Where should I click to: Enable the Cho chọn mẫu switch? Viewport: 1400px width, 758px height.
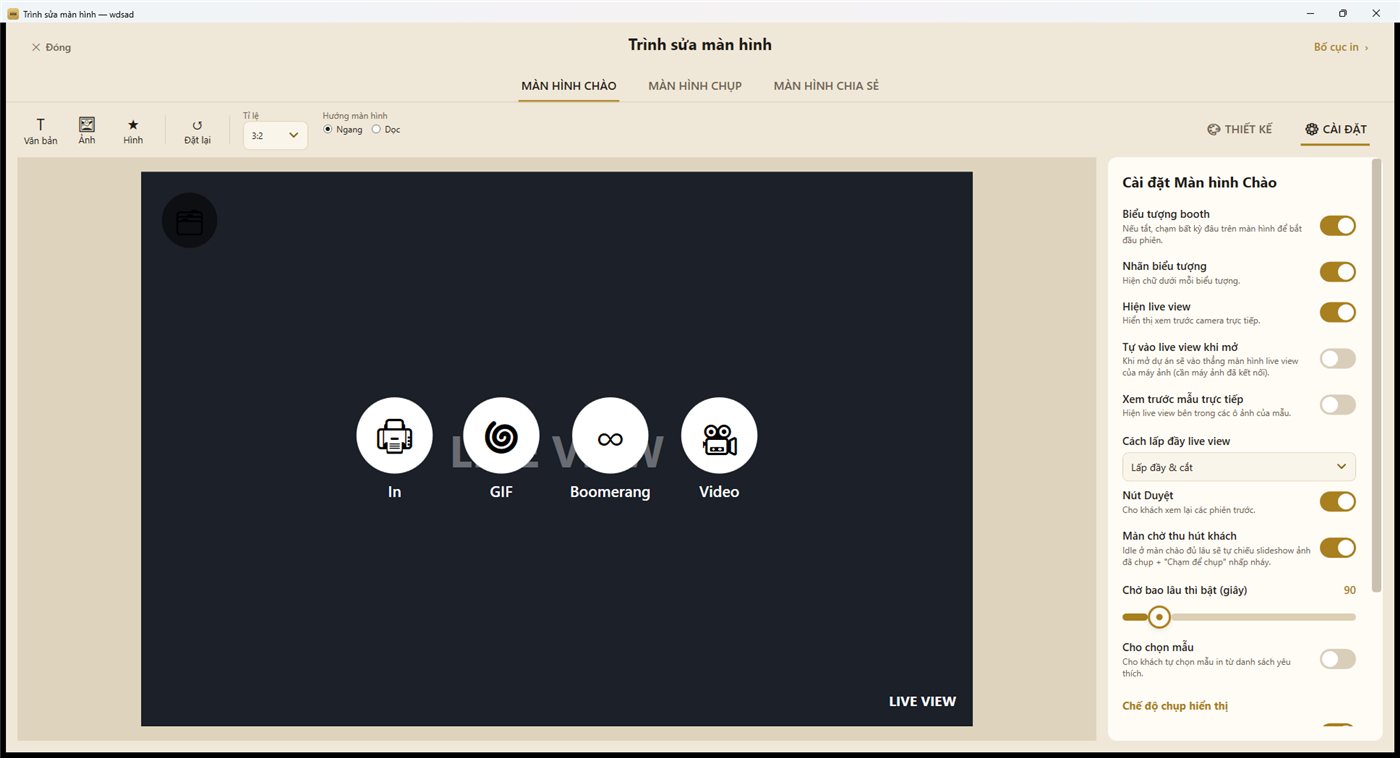(x=1338, y=659)
